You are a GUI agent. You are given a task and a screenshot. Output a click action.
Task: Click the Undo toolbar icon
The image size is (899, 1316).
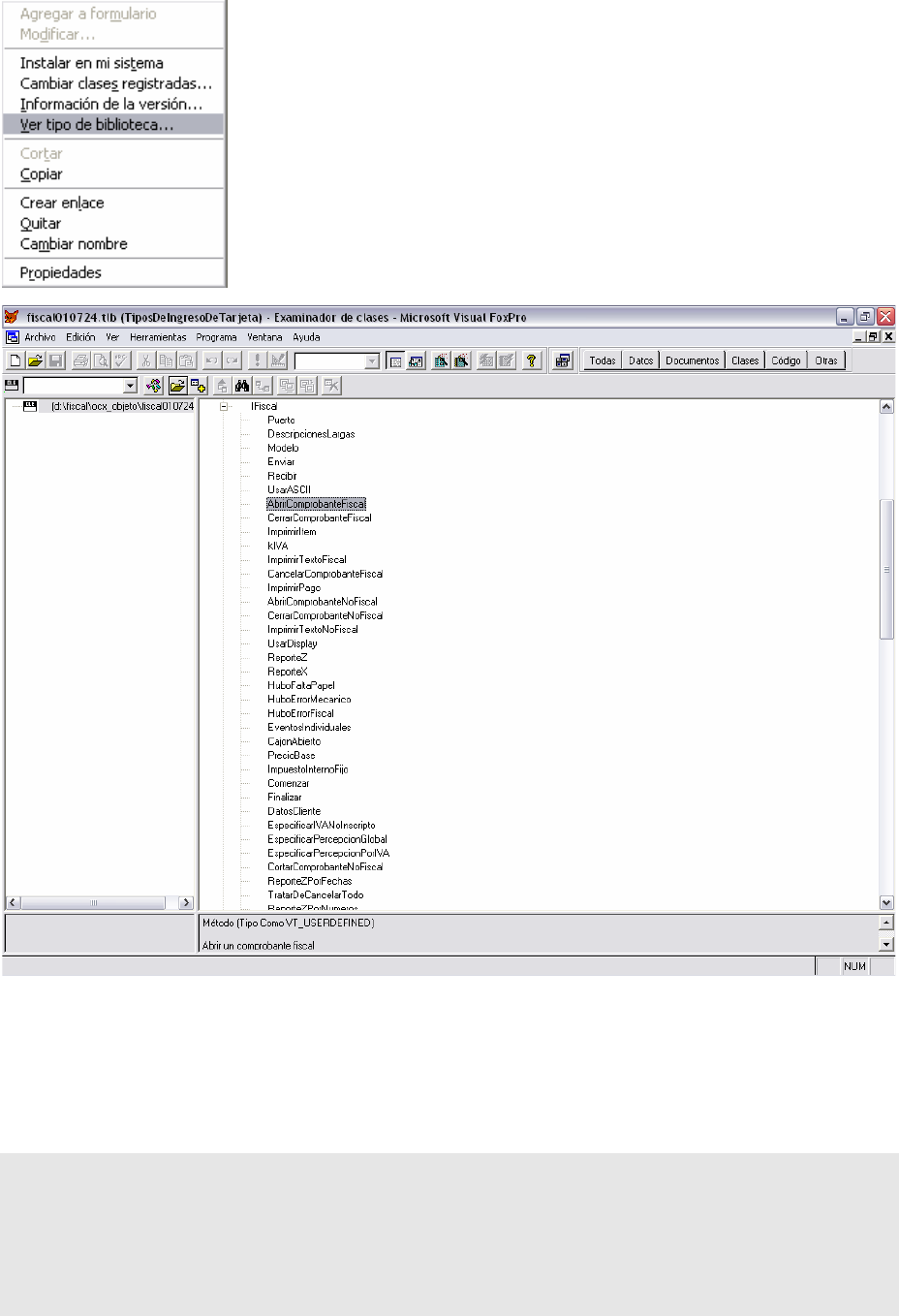211,360
